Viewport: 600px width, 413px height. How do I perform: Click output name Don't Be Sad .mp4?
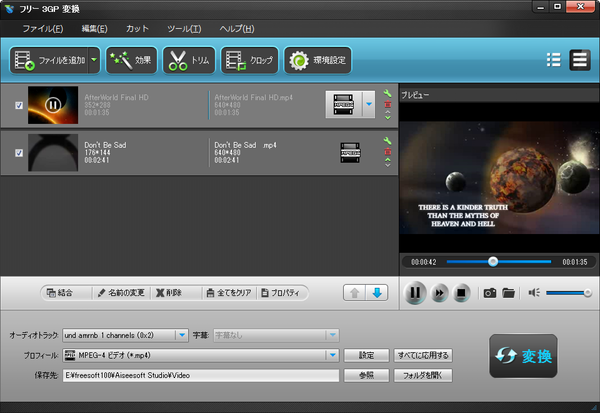[x=245, y=145]
